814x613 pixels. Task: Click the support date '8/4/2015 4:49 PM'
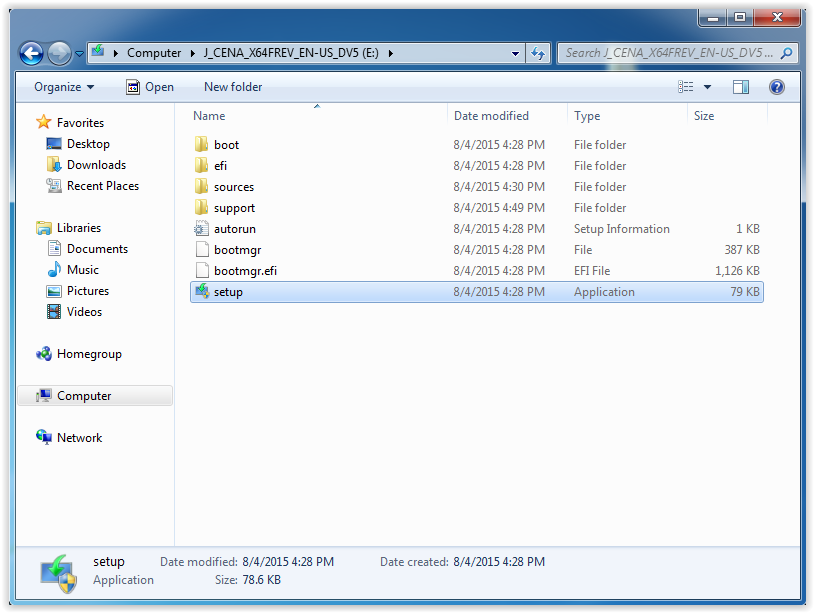(x=499, y=208)
